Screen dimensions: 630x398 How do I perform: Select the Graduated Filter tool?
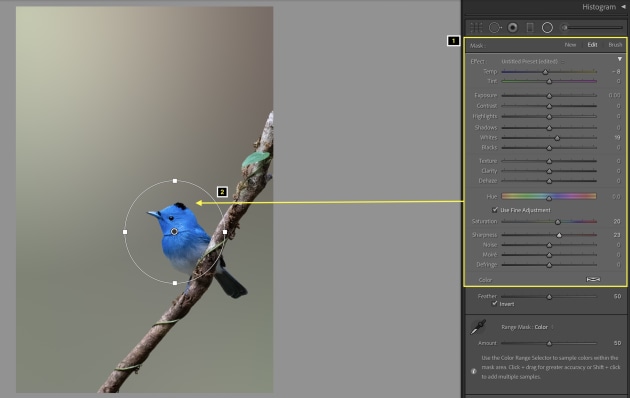point(530,28)
